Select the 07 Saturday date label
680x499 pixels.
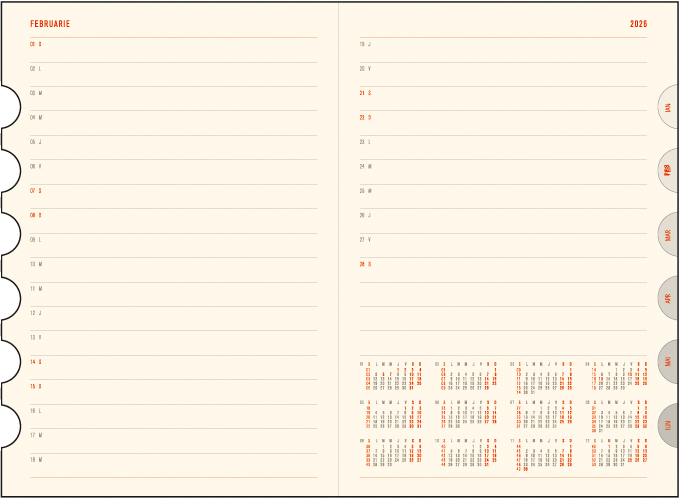point(36,190)
